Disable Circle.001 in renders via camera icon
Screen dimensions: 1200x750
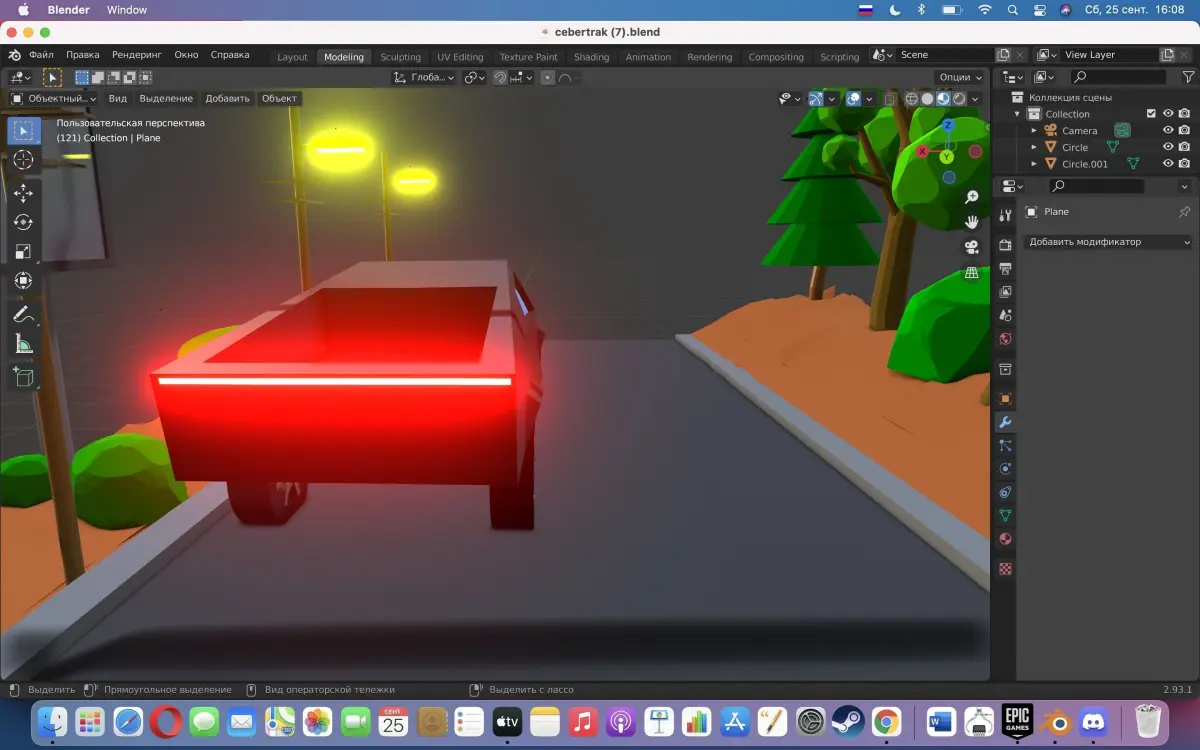click(1184, 163)
